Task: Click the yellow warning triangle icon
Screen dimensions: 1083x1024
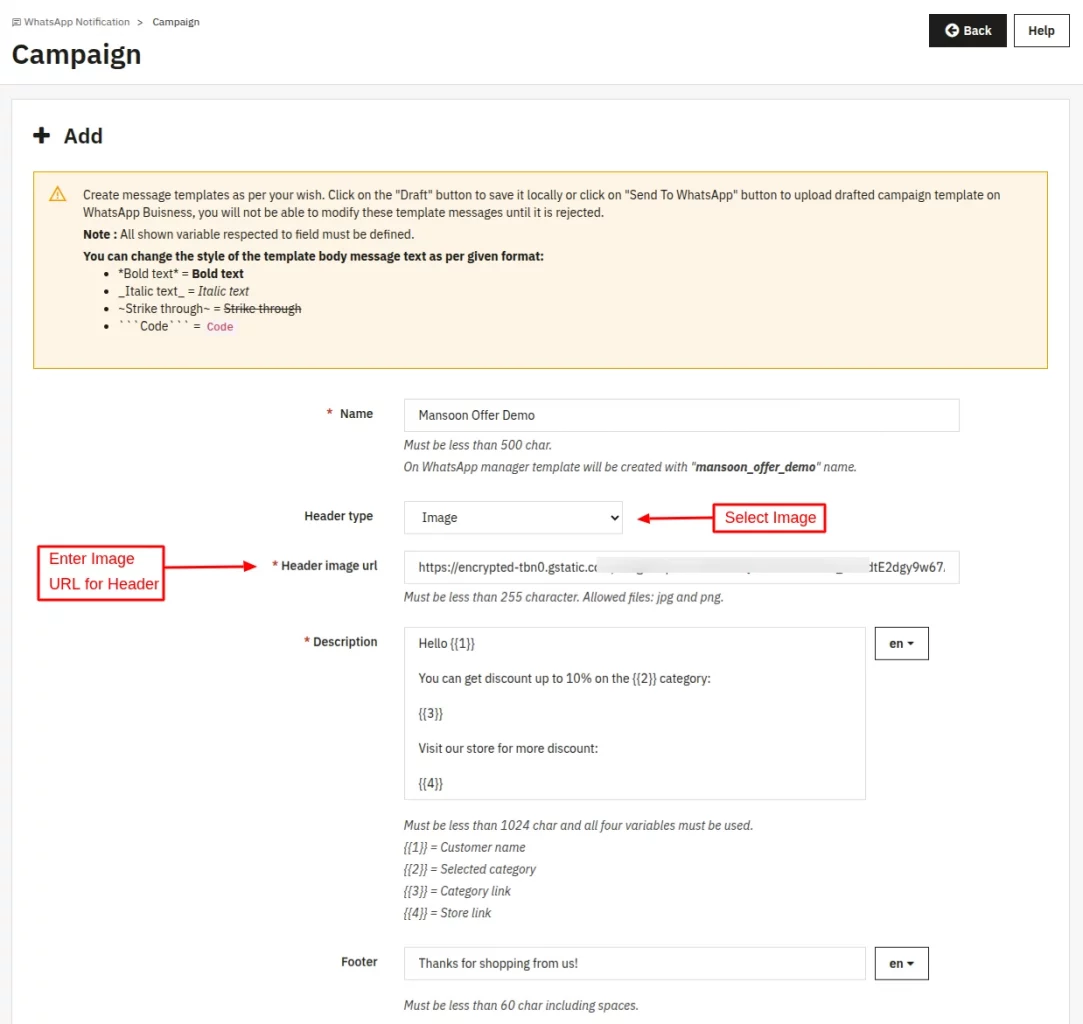Action: (58, 195)
